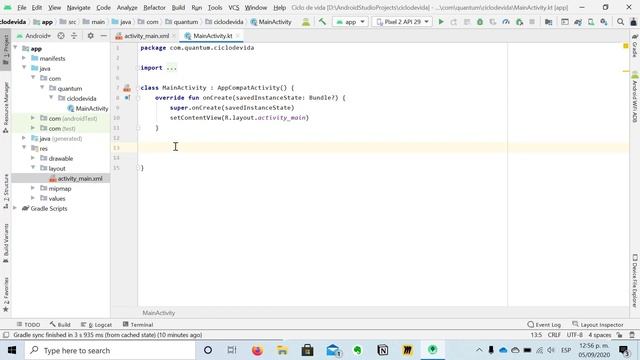Image resolution: width=640 pixels, height=360 pixels.
Task: Select the MainActivity.kt editor tab
Action: [x=212, y=36]
